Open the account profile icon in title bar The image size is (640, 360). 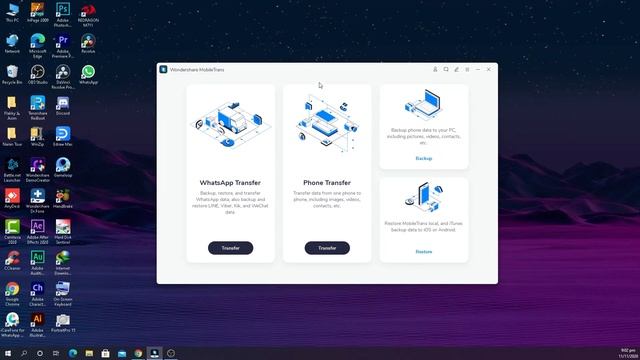(435, 69)
